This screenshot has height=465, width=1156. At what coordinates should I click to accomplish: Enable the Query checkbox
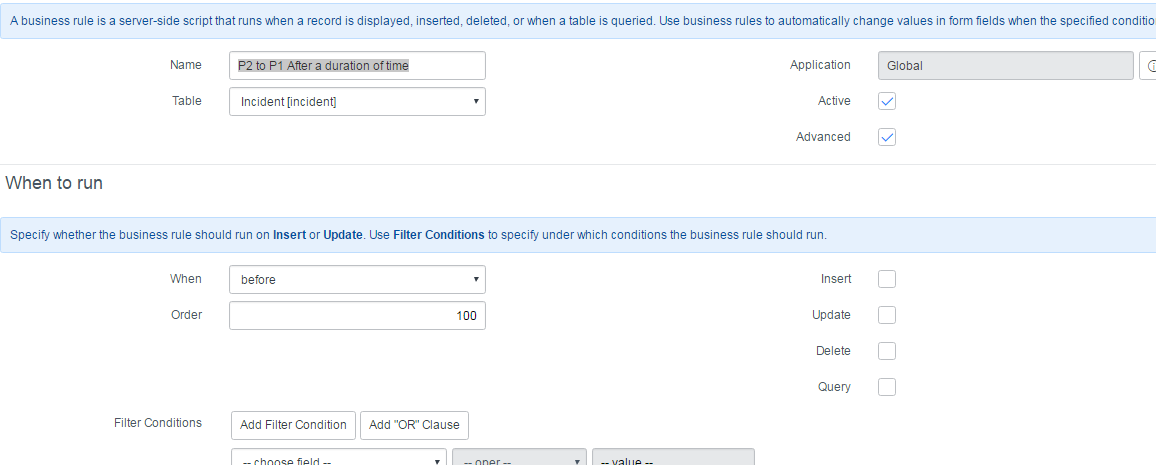coord(887,387)
